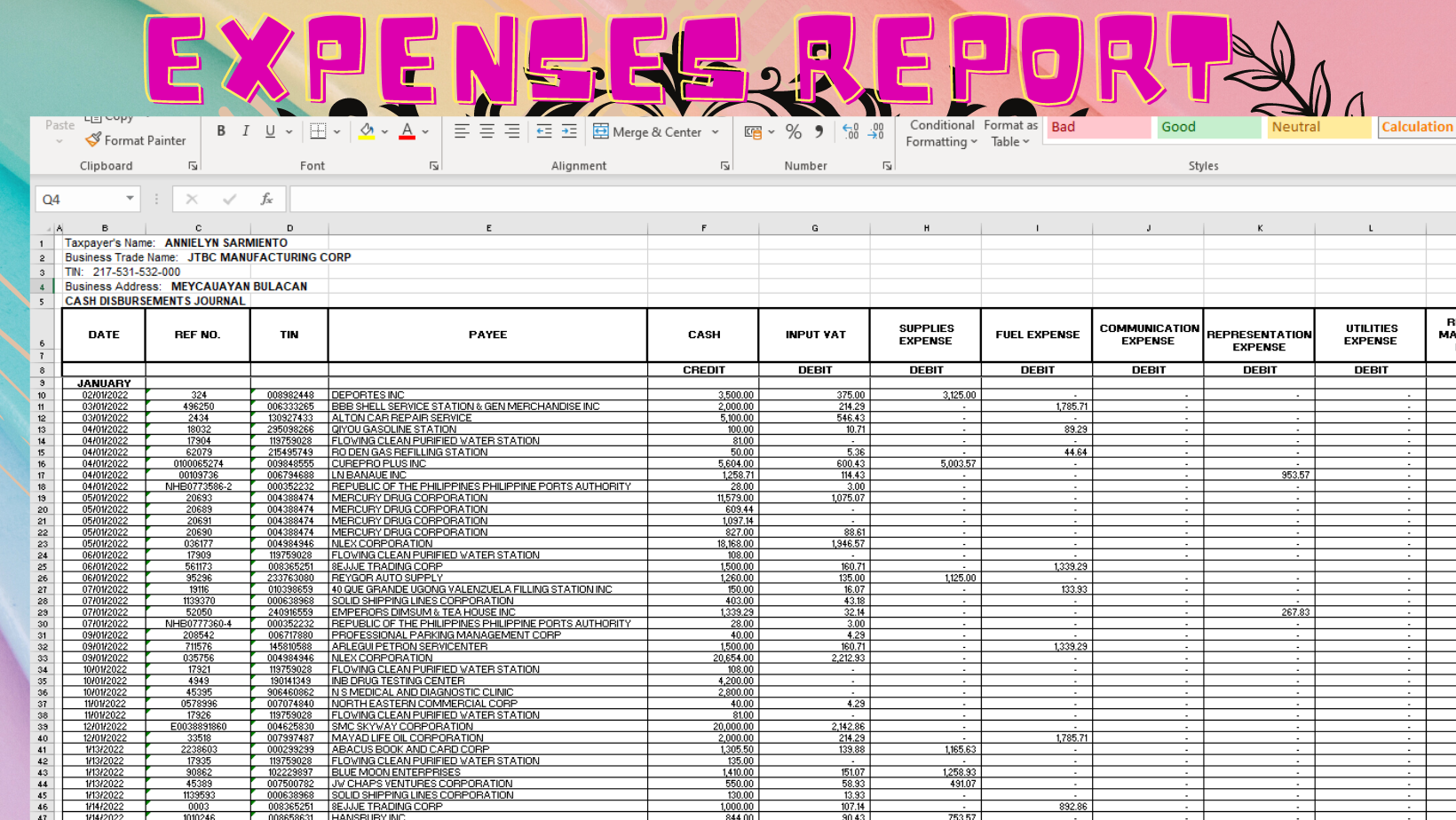Expand the Underline style dropdown arrow

point(289,132)
